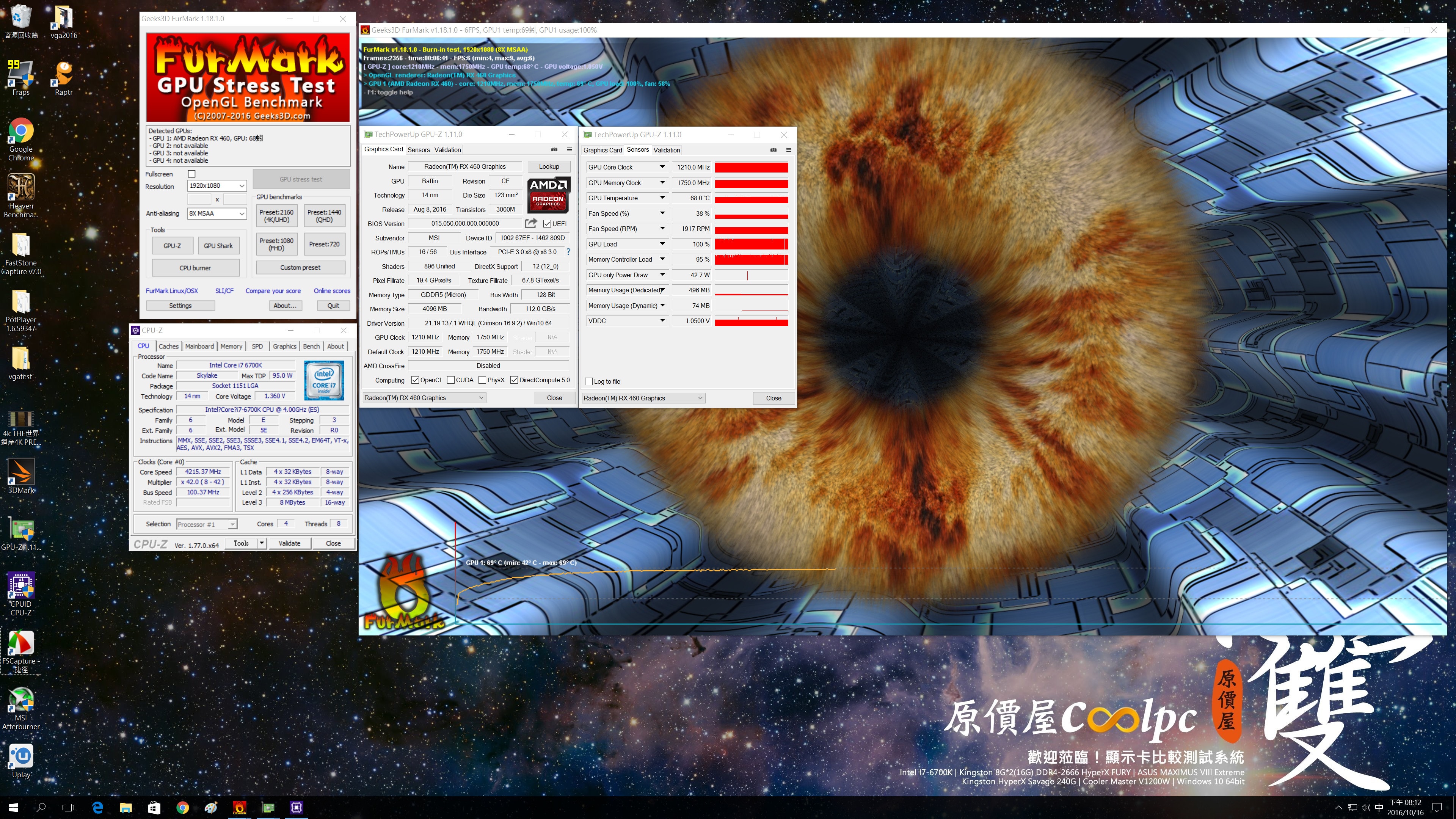Image resolution: width=1456 pixels, height=819 pixels.
Task: Launch CPUID CPU-Z from the desktop
Action: (x=21, y=593)
